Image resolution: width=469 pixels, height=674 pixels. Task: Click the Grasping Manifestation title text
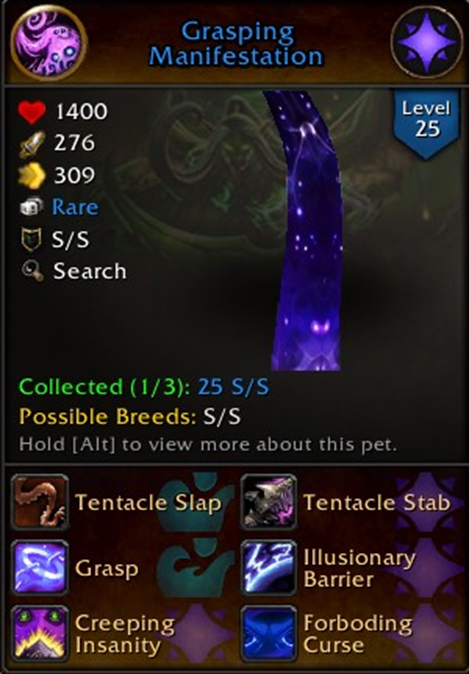point(236,43)
